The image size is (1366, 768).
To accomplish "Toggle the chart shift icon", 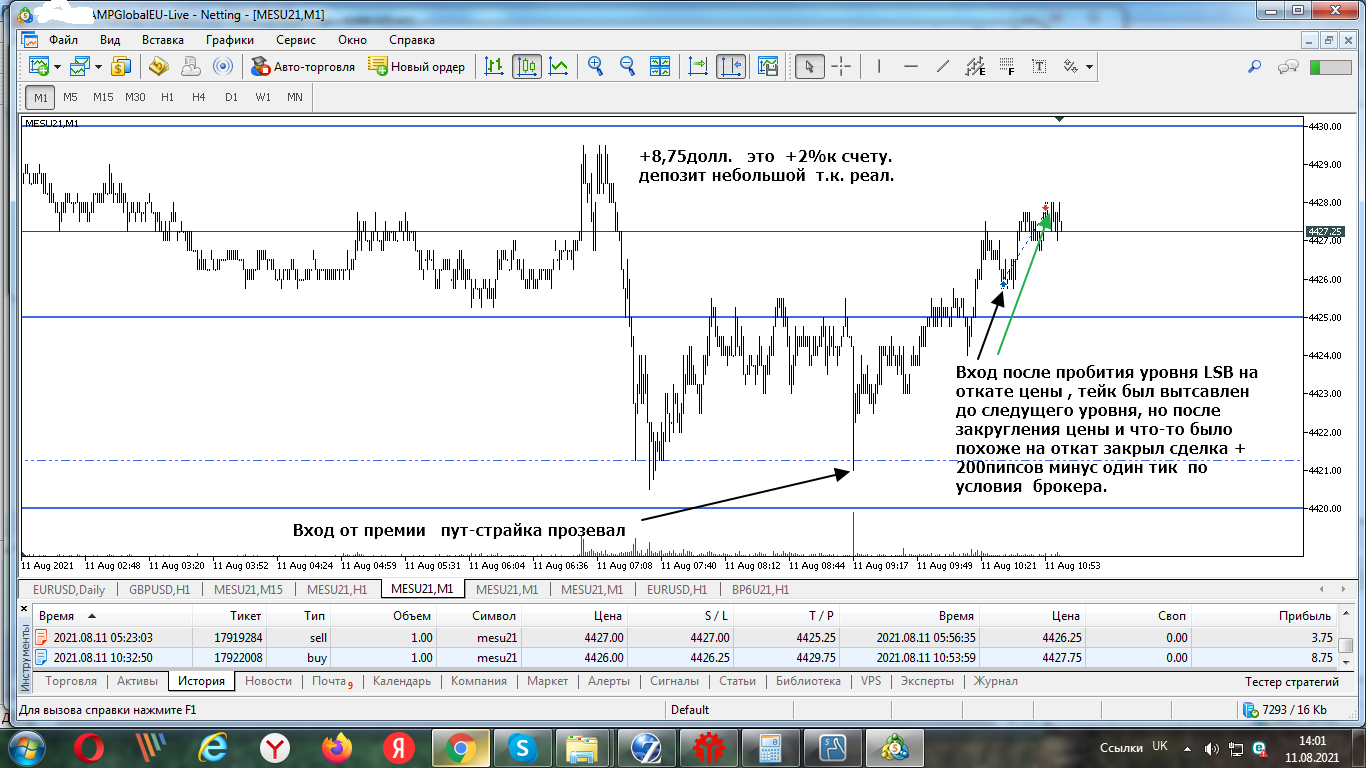I will pos(731,67).
